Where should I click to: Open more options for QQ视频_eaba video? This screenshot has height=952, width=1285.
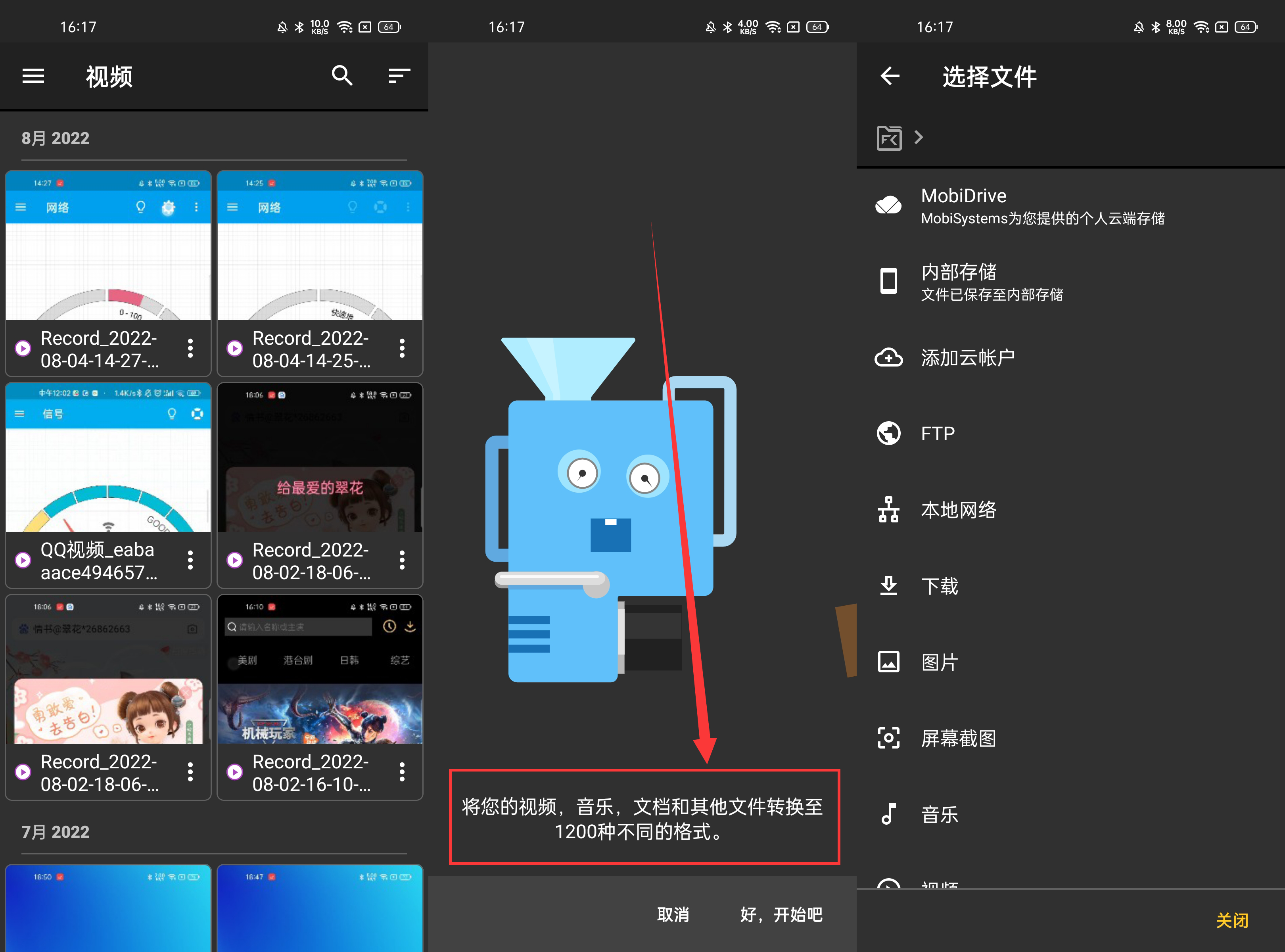tap(190, 560)
